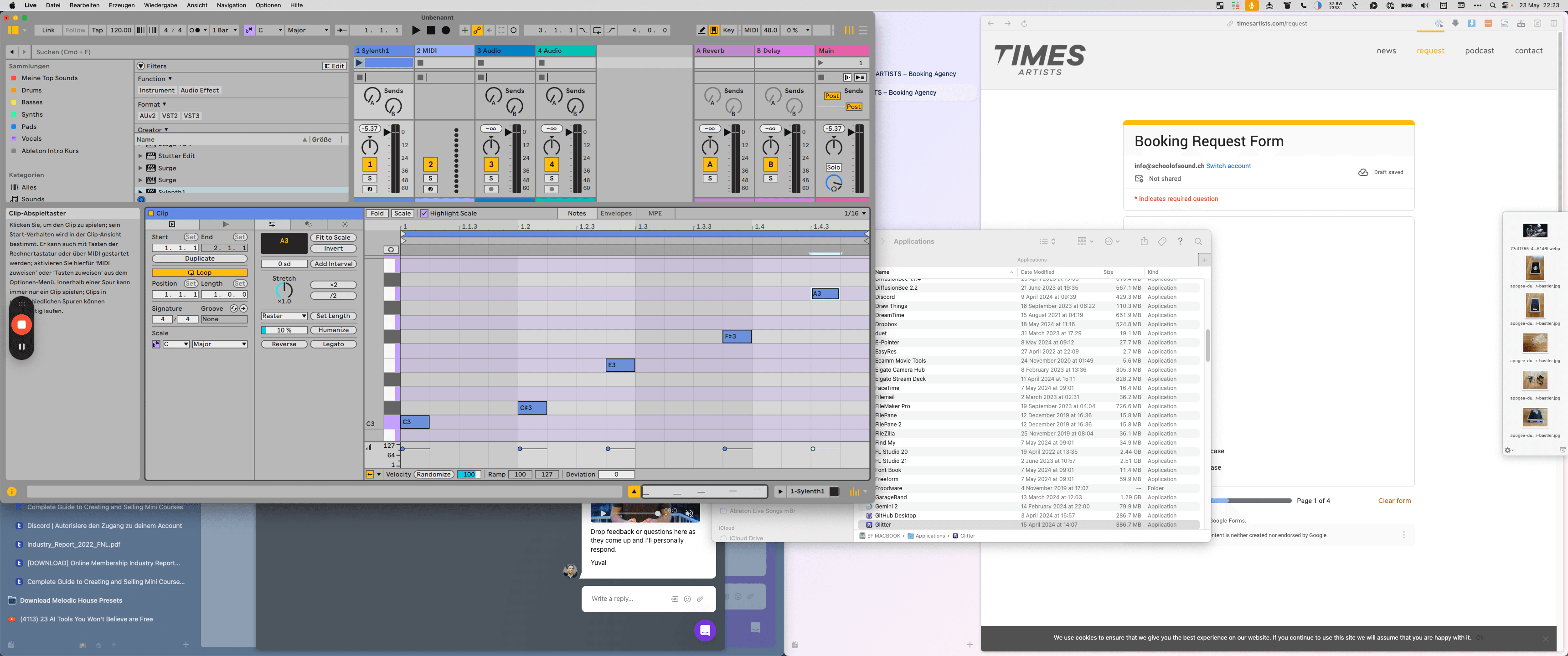Click the Duplicate clip button
This screenshot has height=656, width=1568.
[x=200, y=259]
